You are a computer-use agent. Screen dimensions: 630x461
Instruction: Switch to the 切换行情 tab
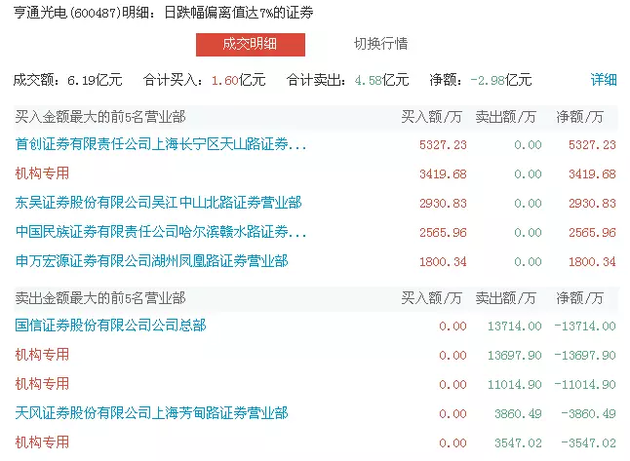click(380, 44)
